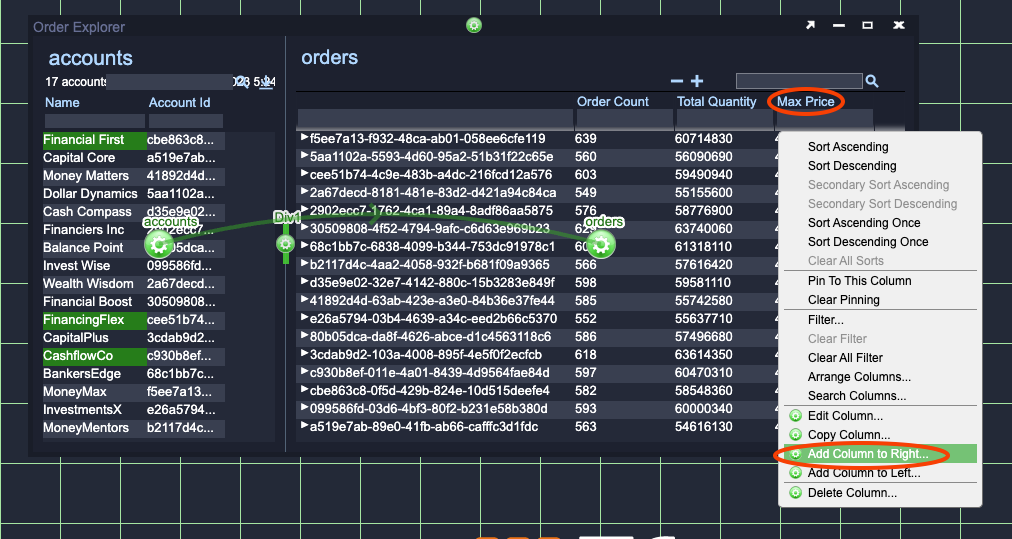
Task: Select the Invest Wise account
Action: (134, 265)
